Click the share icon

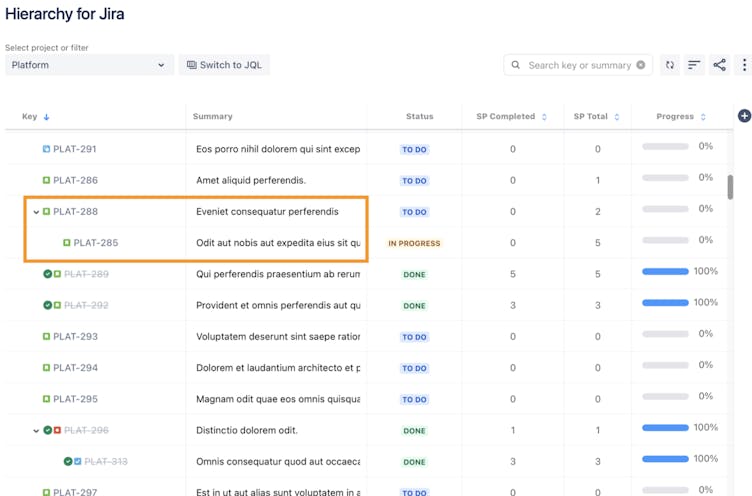pyautogui.click(x=719, y=65)
